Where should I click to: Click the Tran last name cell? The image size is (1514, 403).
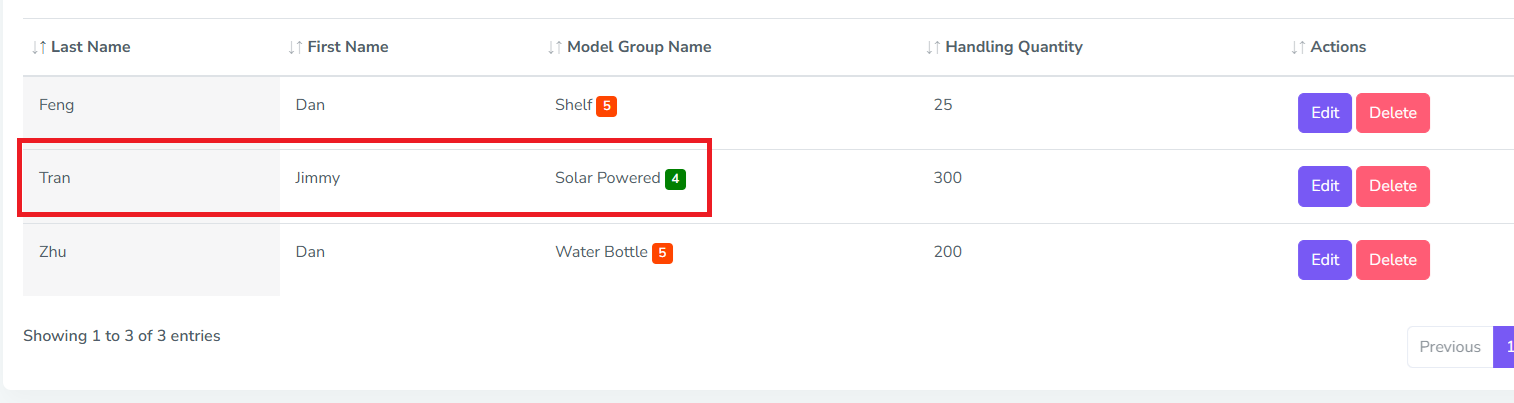[55, 178]
